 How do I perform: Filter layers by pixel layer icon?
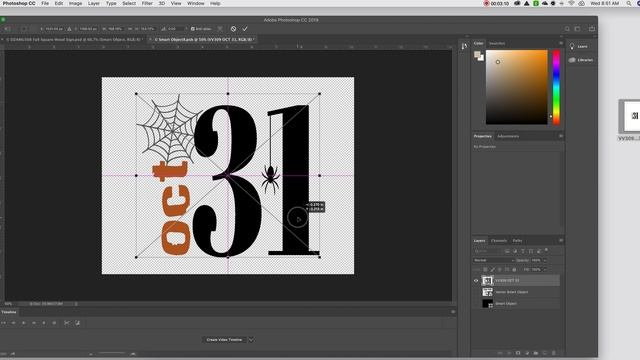[507, 251]
